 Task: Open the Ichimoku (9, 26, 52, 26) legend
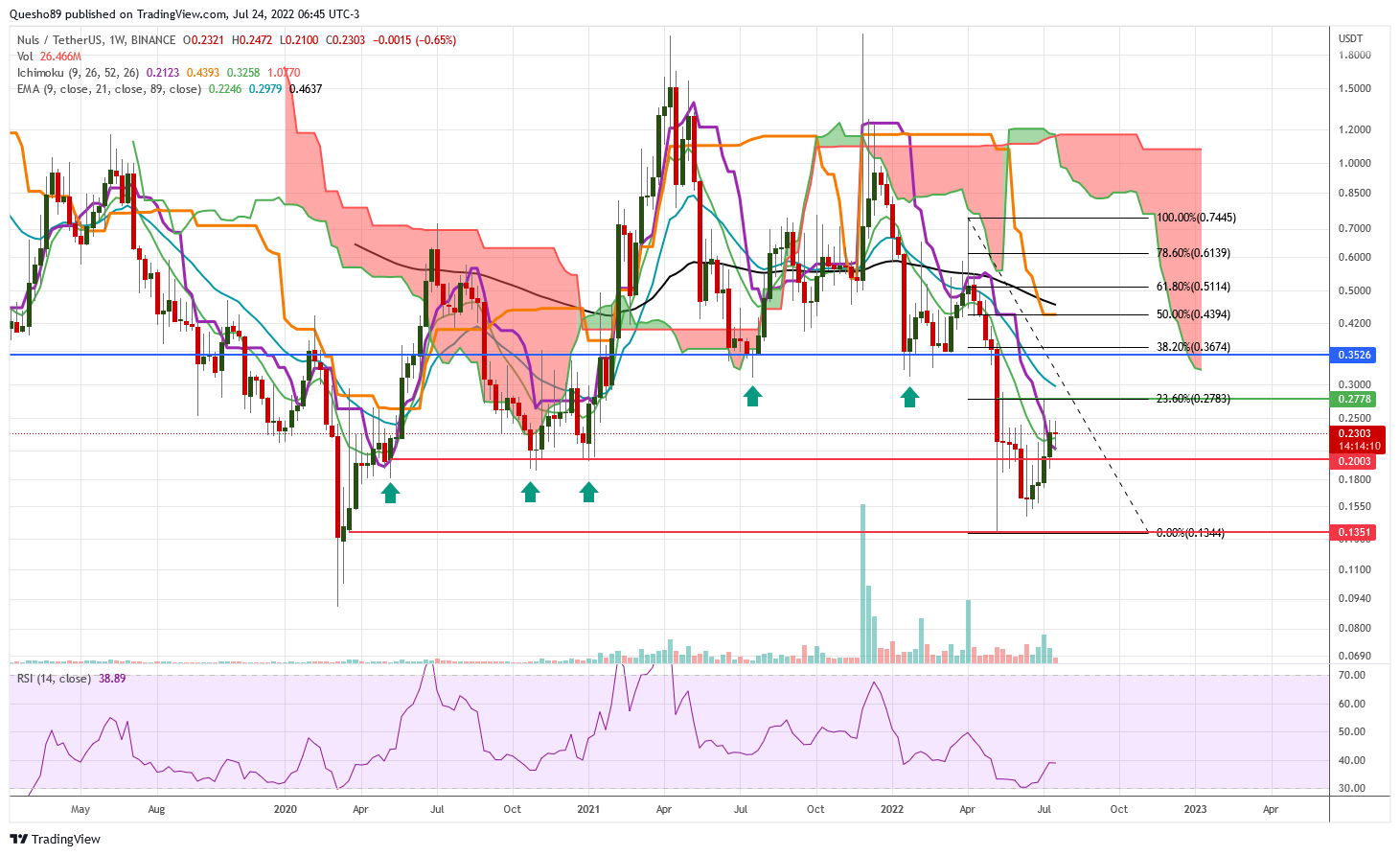tap(79, 73)
